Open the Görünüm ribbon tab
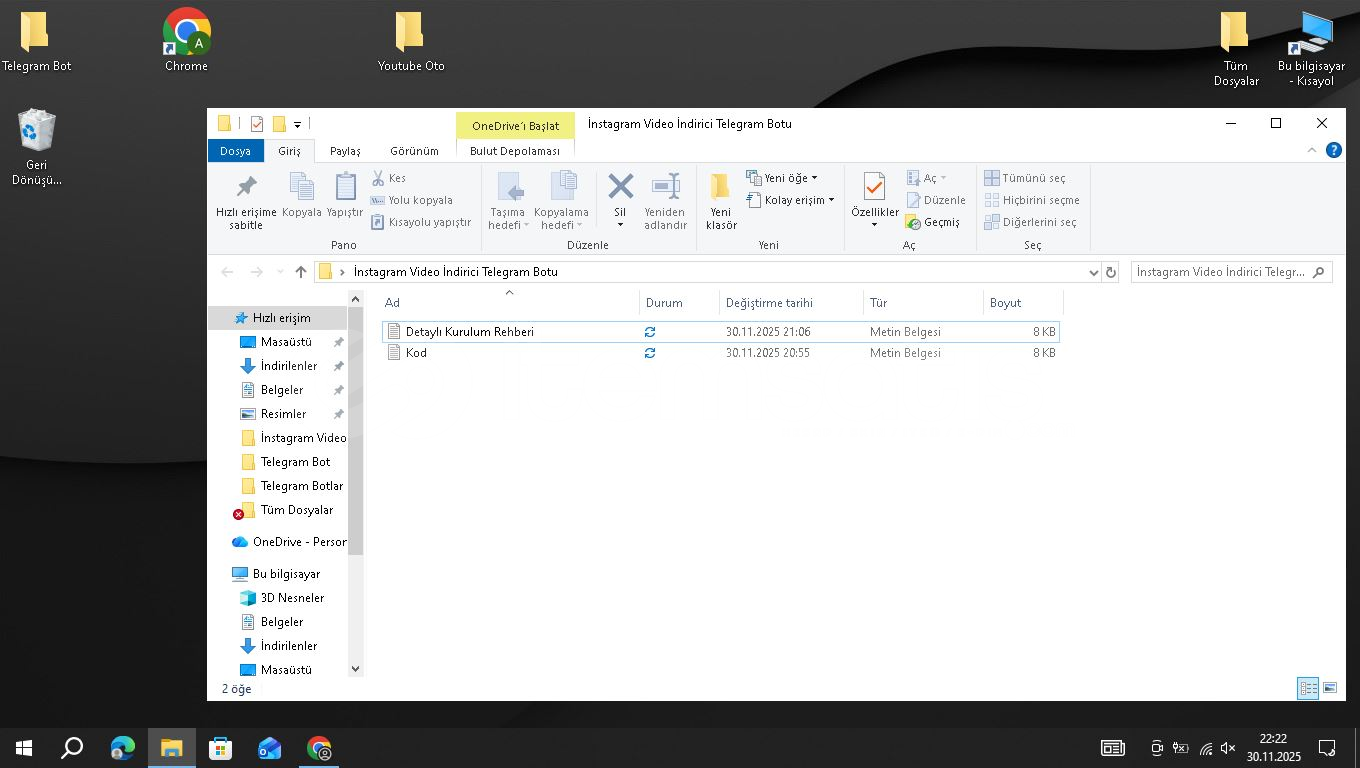Screen dimensions: 1360x768 pyautogui.click(x=414, y=151)
